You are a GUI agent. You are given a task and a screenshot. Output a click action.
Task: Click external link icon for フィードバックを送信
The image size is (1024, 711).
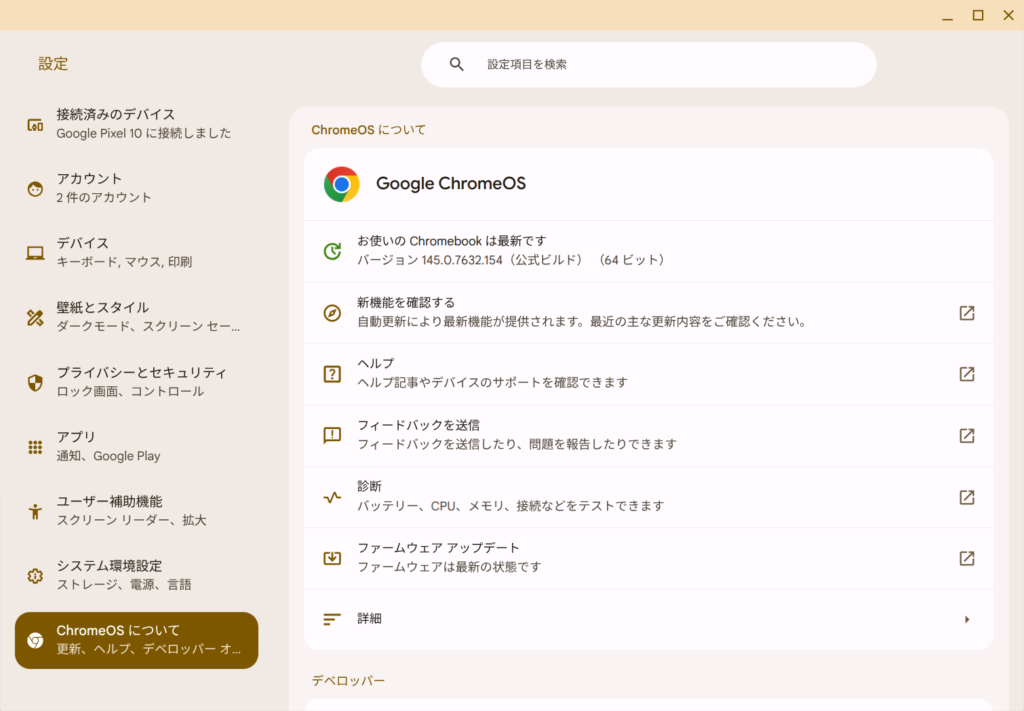[x=966, y=436]
